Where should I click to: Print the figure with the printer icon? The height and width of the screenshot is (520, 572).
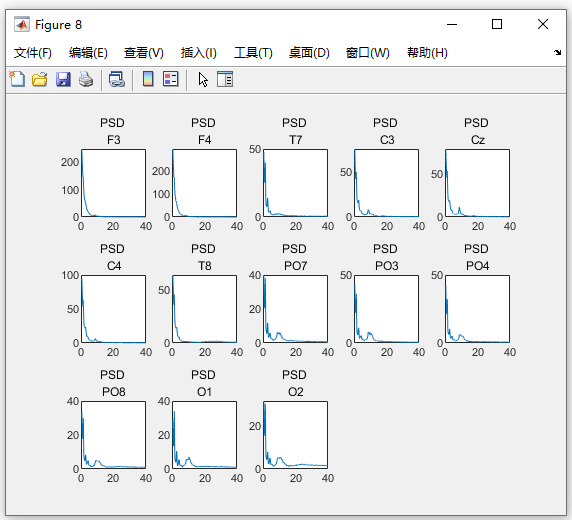click(86, 79)
